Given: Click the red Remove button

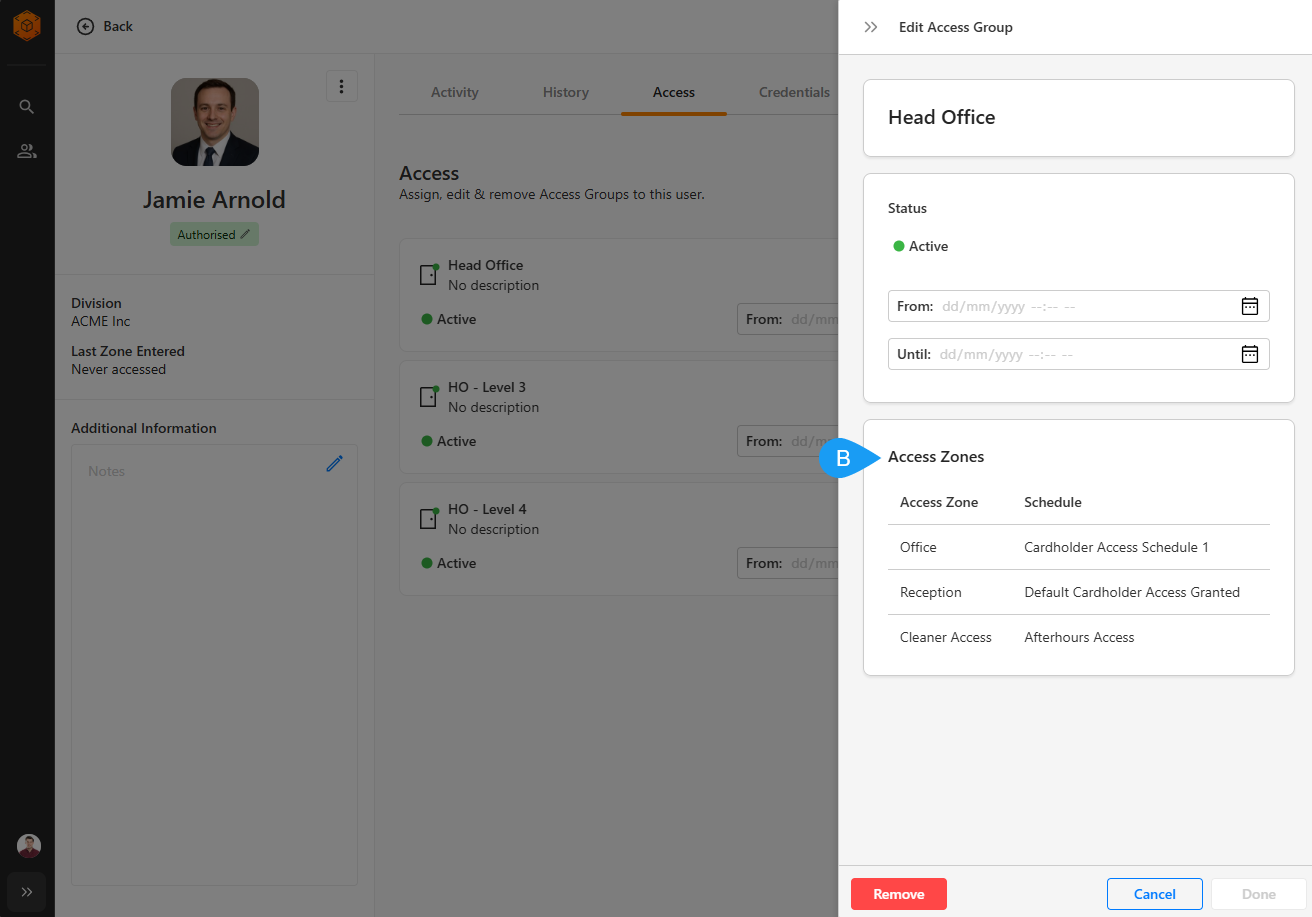Looking at the screenshot, I should [898, 894].
